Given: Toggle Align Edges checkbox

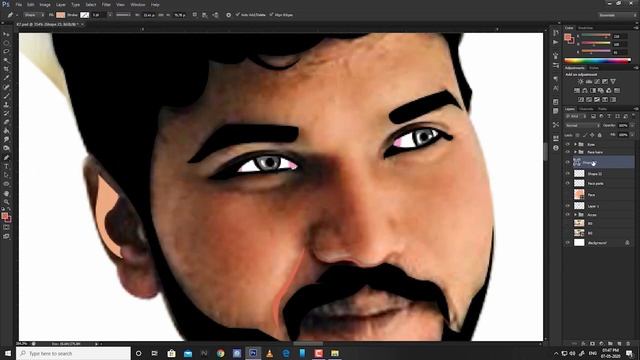Looking at the screenshot, I should [271, 15].
